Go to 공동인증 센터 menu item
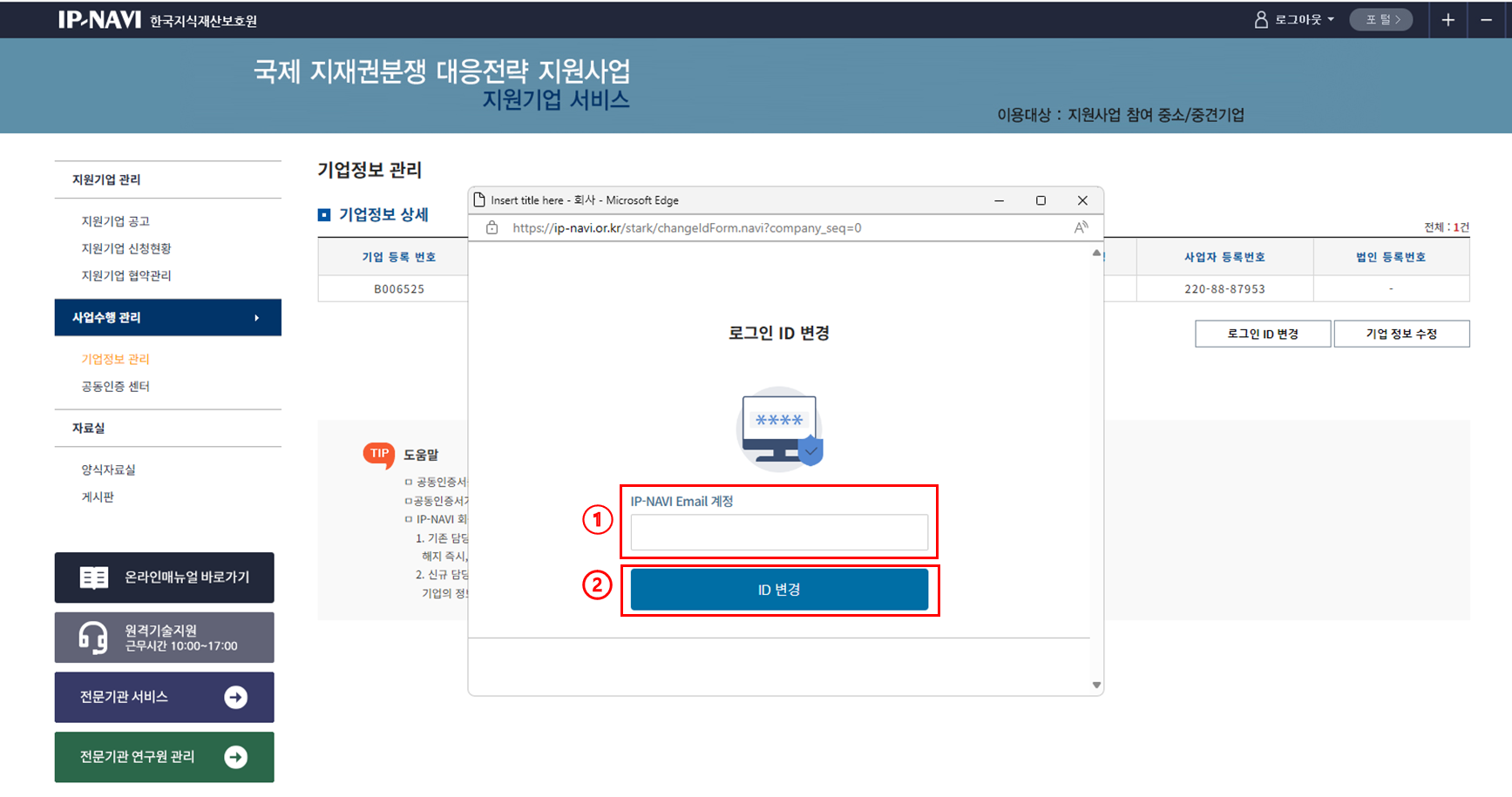The image size is (1512, 797). [115, 386]
